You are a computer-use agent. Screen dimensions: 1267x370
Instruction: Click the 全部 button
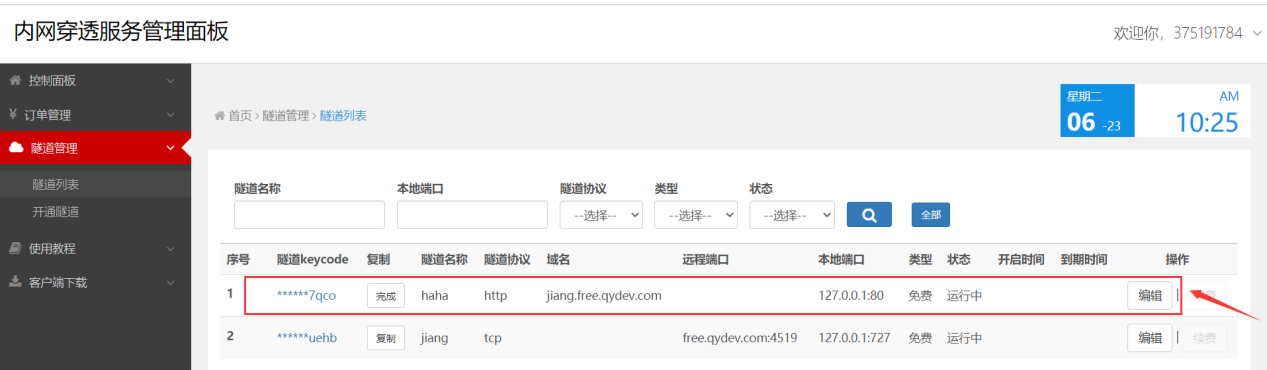pyautogui.click(x=930, y=214)
